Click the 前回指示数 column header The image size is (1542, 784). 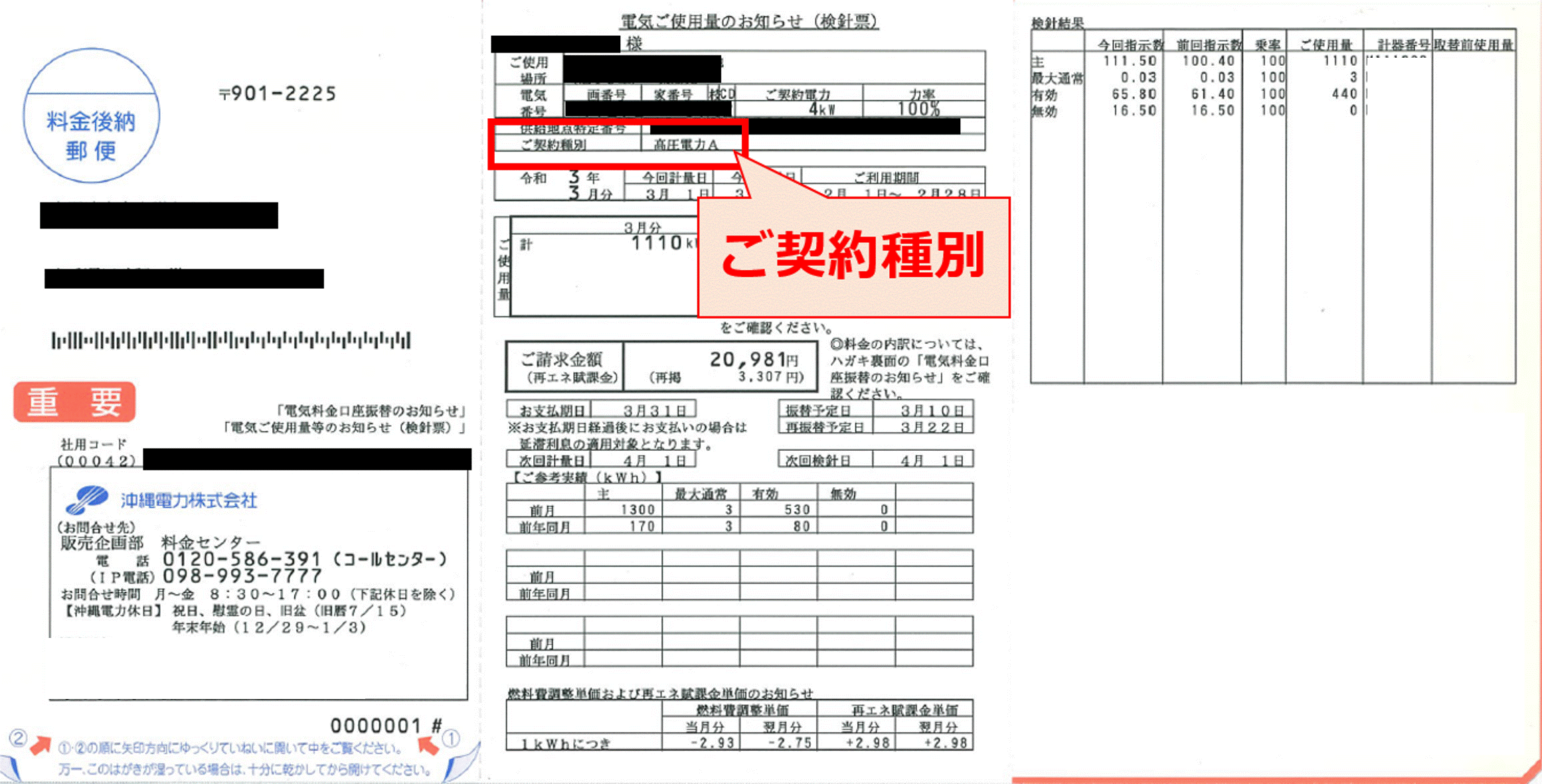[1208, 44]
